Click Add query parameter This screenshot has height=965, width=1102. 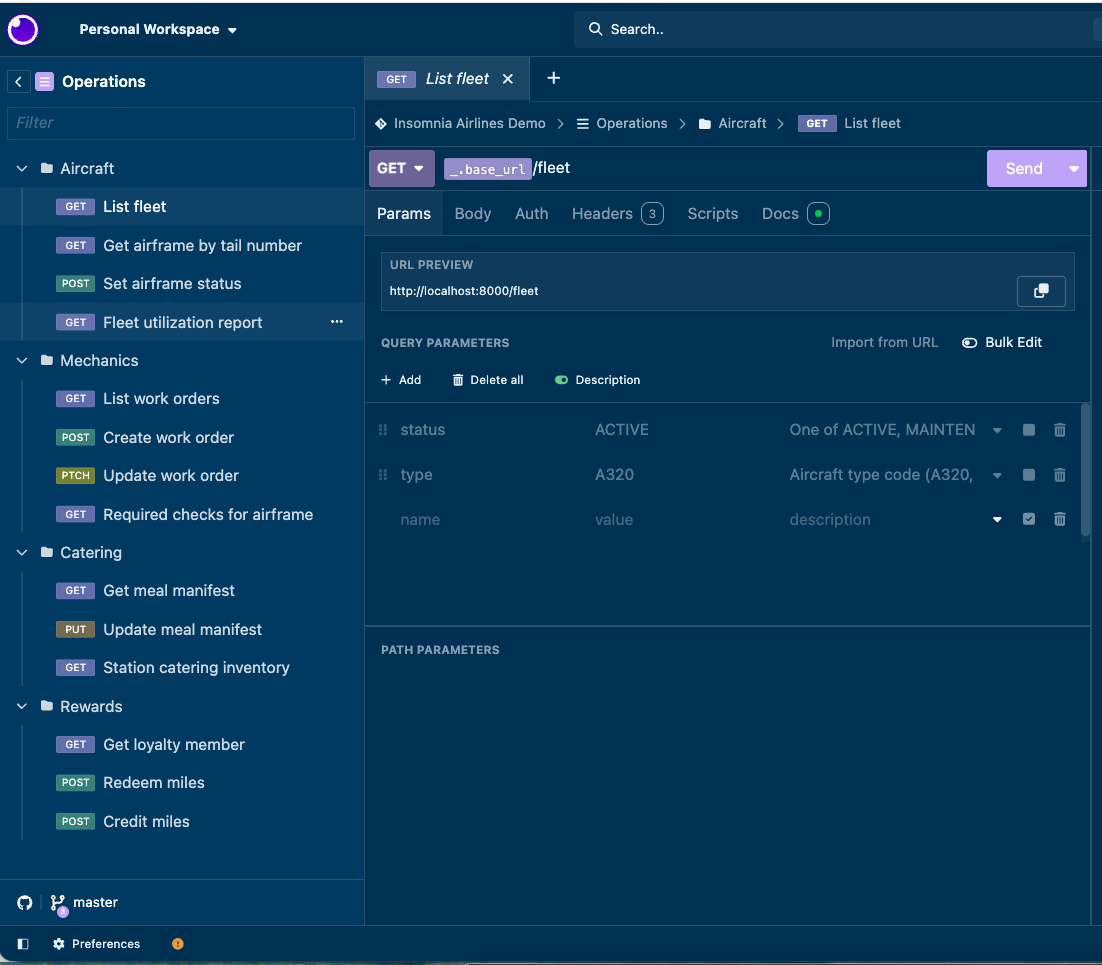click(x=401, y=380)
